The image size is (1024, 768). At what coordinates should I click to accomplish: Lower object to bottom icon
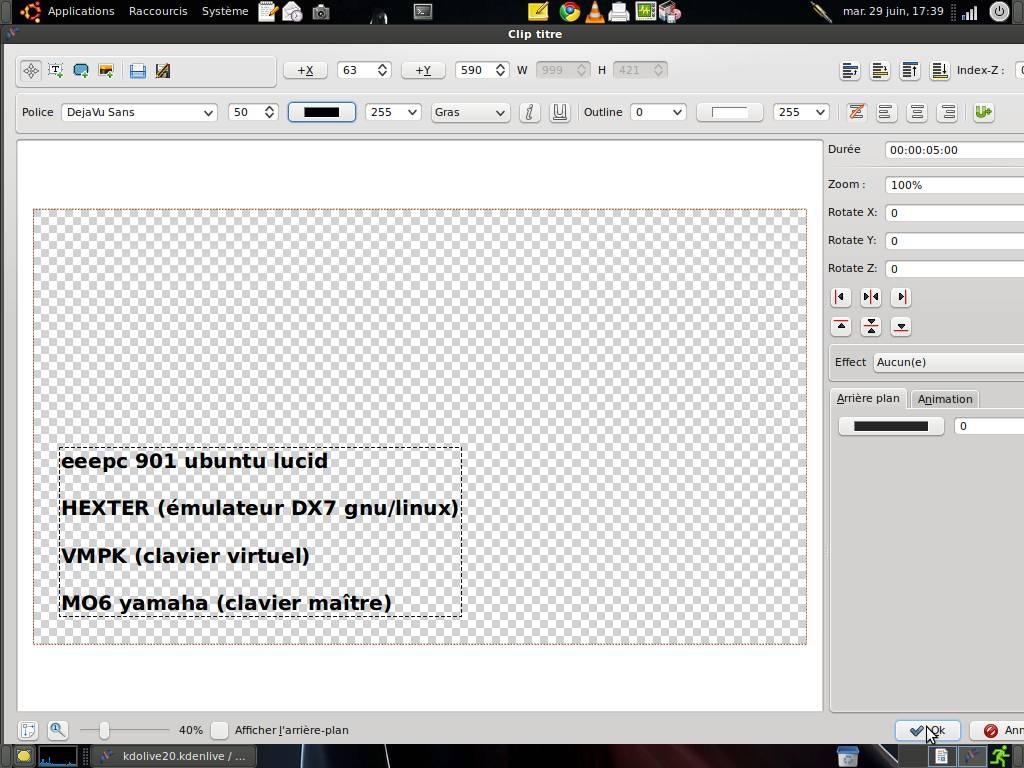point(940,71)
